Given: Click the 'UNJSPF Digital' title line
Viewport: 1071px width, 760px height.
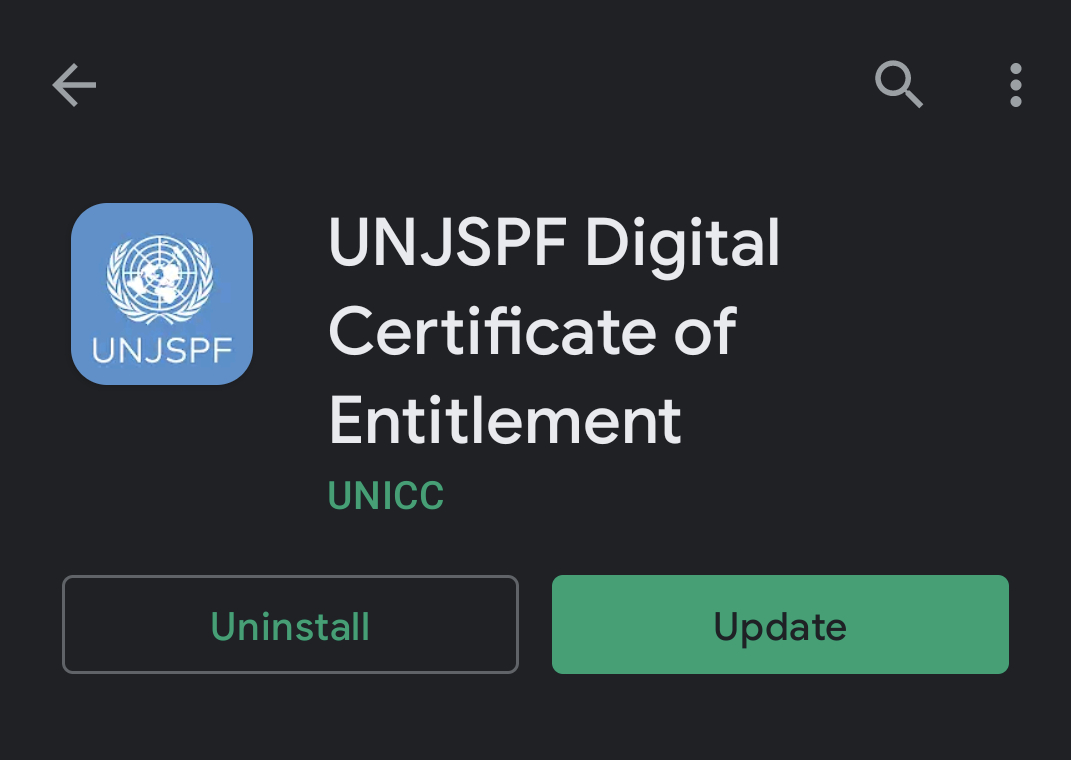Looking at the screenshot, I should coord(554,246).
